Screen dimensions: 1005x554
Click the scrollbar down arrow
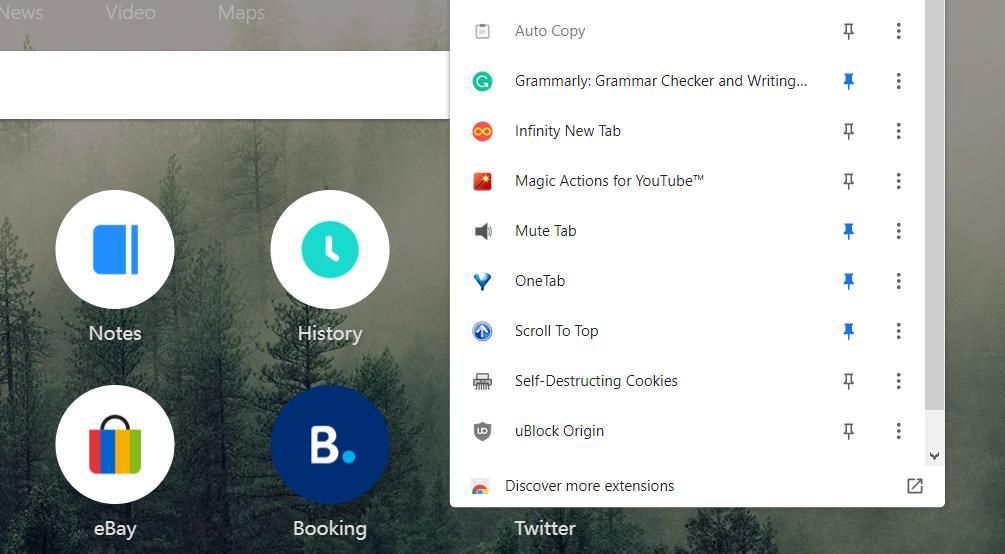click(x=934, y=456)
